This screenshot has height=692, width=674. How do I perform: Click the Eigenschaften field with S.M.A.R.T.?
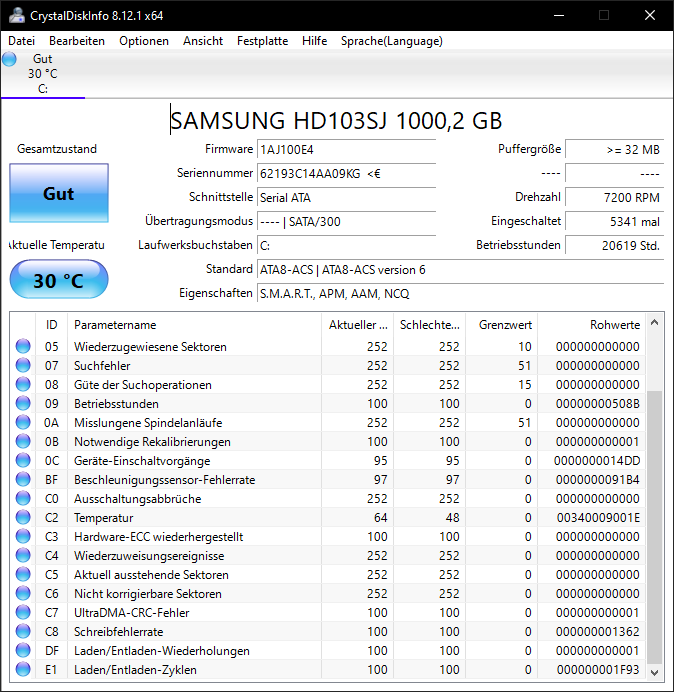460,293
